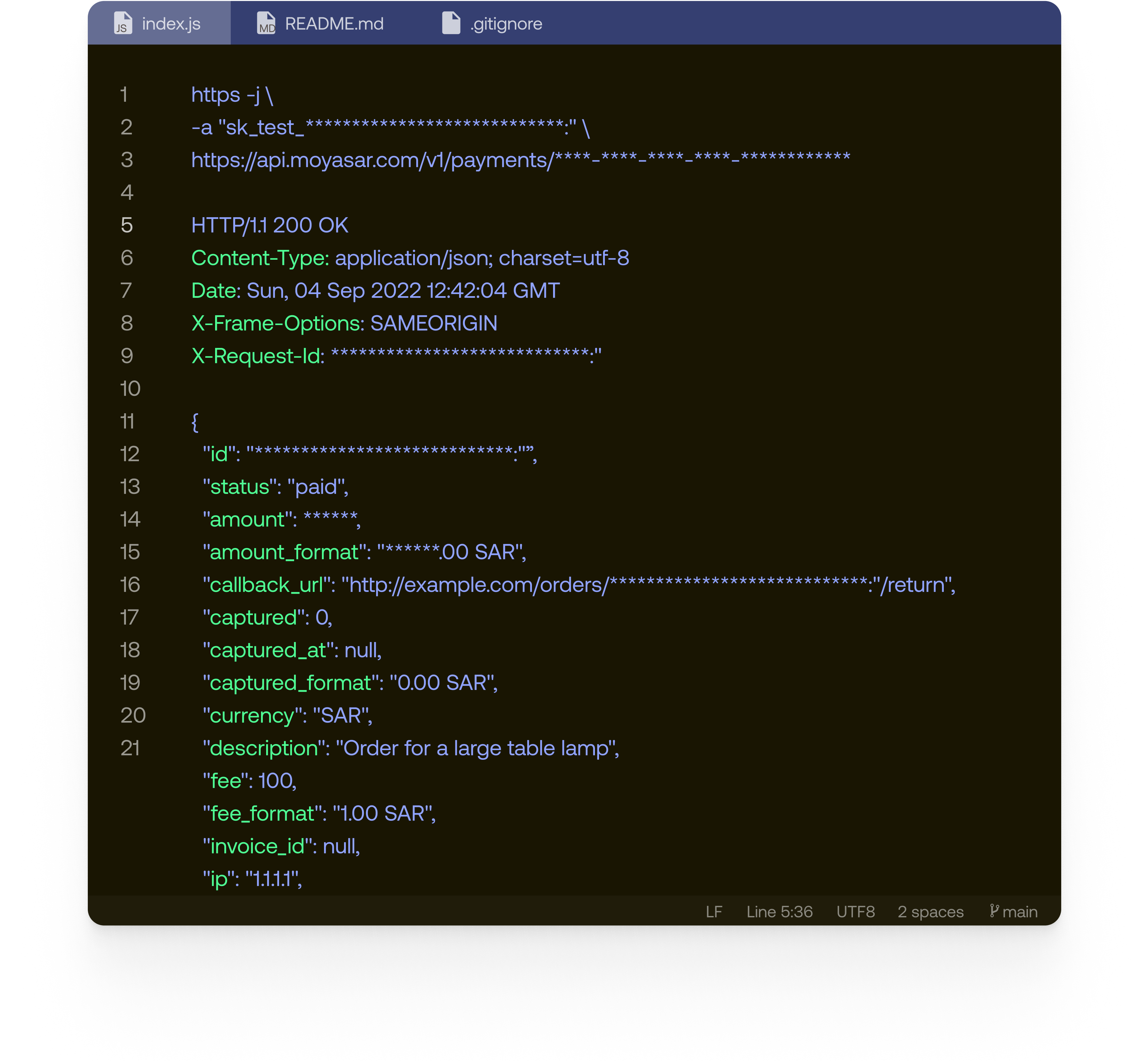Click the LF line-ending indicator

[x=713, y=911]
